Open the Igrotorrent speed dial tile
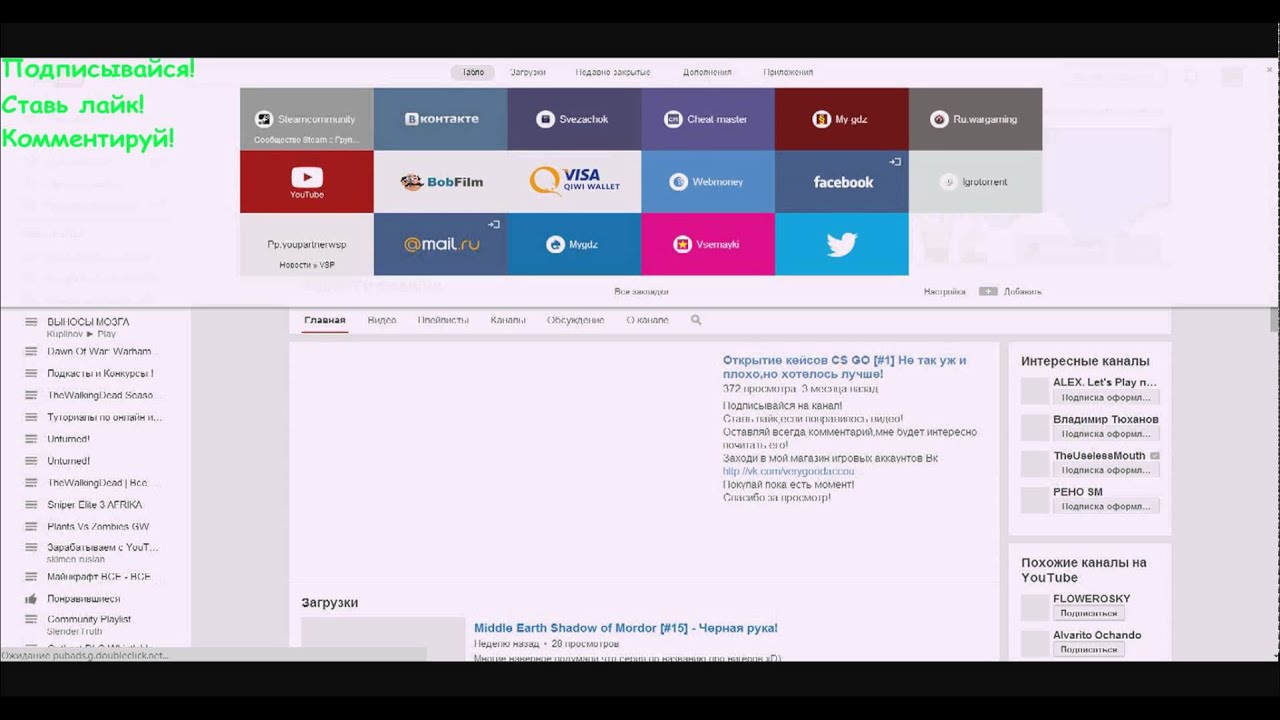The width and height of the screenshot is (1280, 720). [x=975, y=181]
